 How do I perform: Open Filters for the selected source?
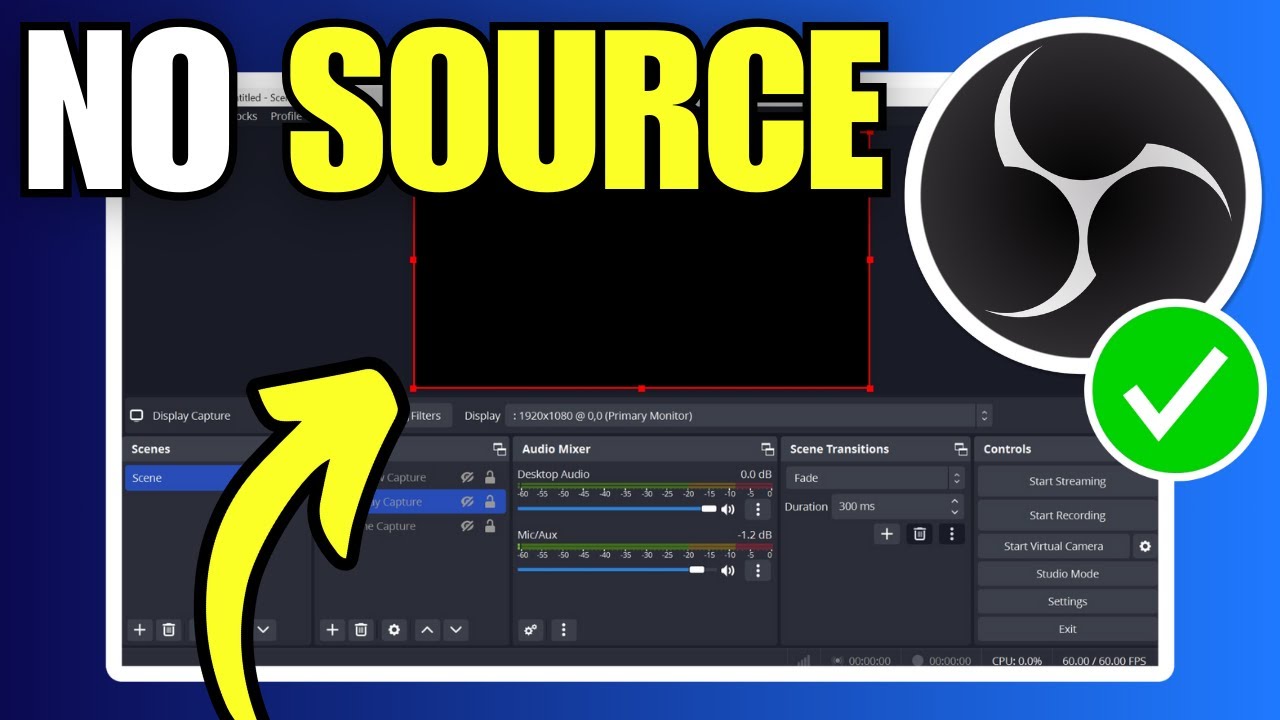tap(425, 416)
